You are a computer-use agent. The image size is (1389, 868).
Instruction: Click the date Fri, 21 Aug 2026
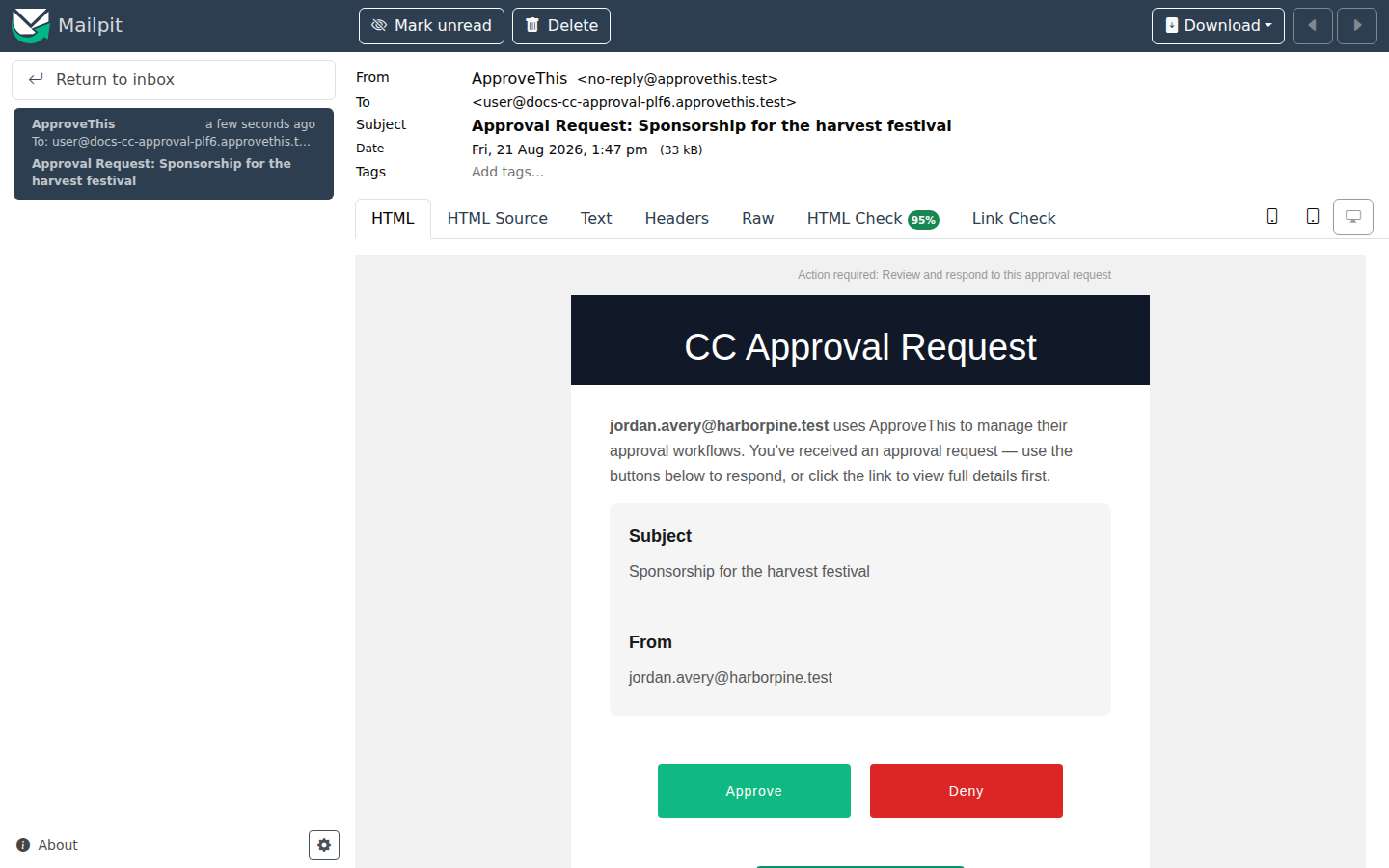559,149
